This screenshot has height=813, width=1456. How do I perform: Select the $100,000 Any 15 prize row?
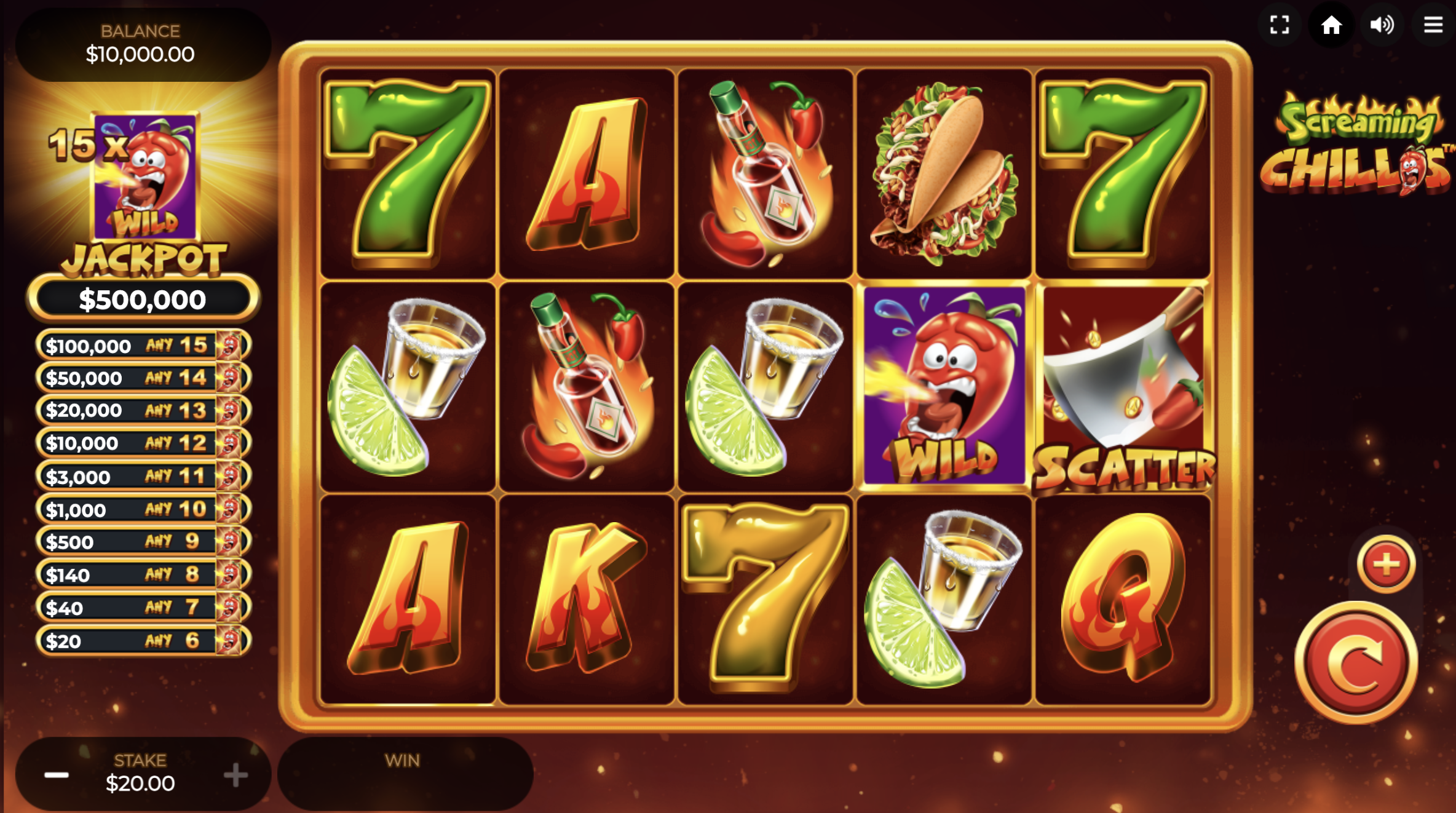143,345
